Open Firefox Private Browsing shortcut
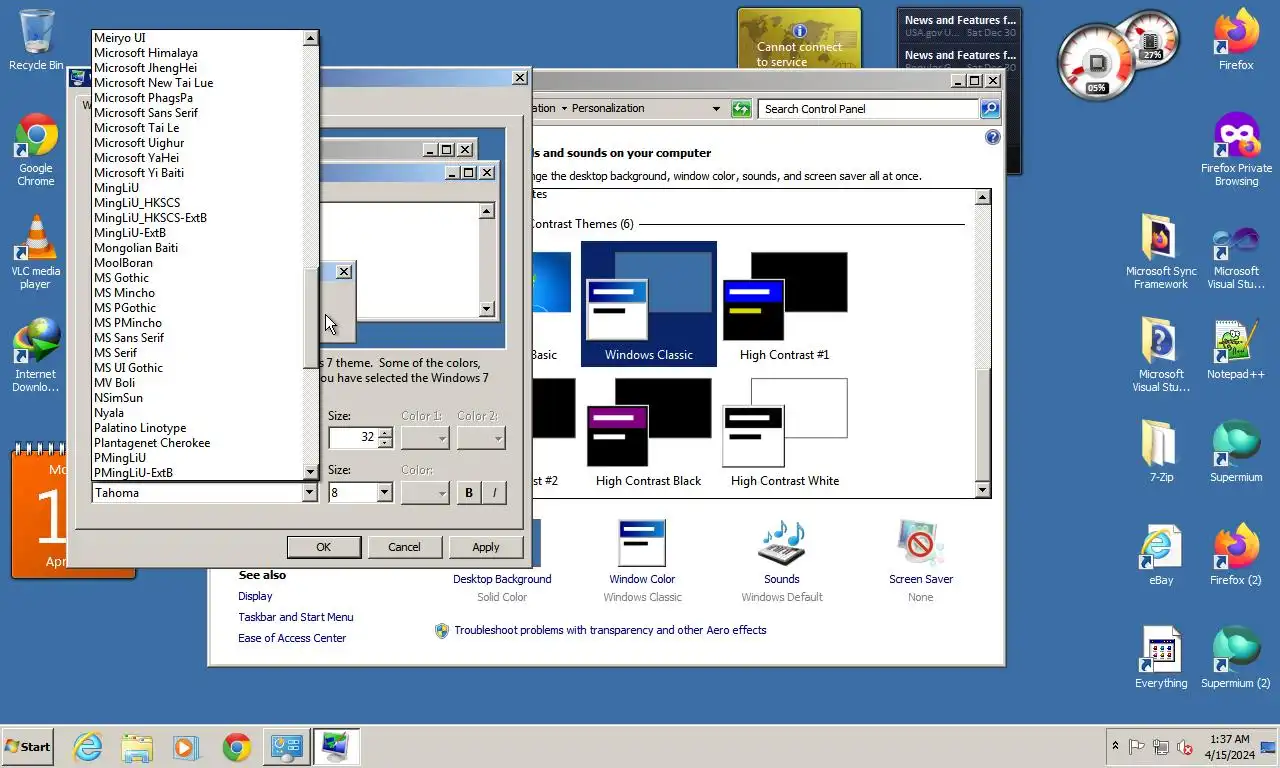 tap(1236, 150)
